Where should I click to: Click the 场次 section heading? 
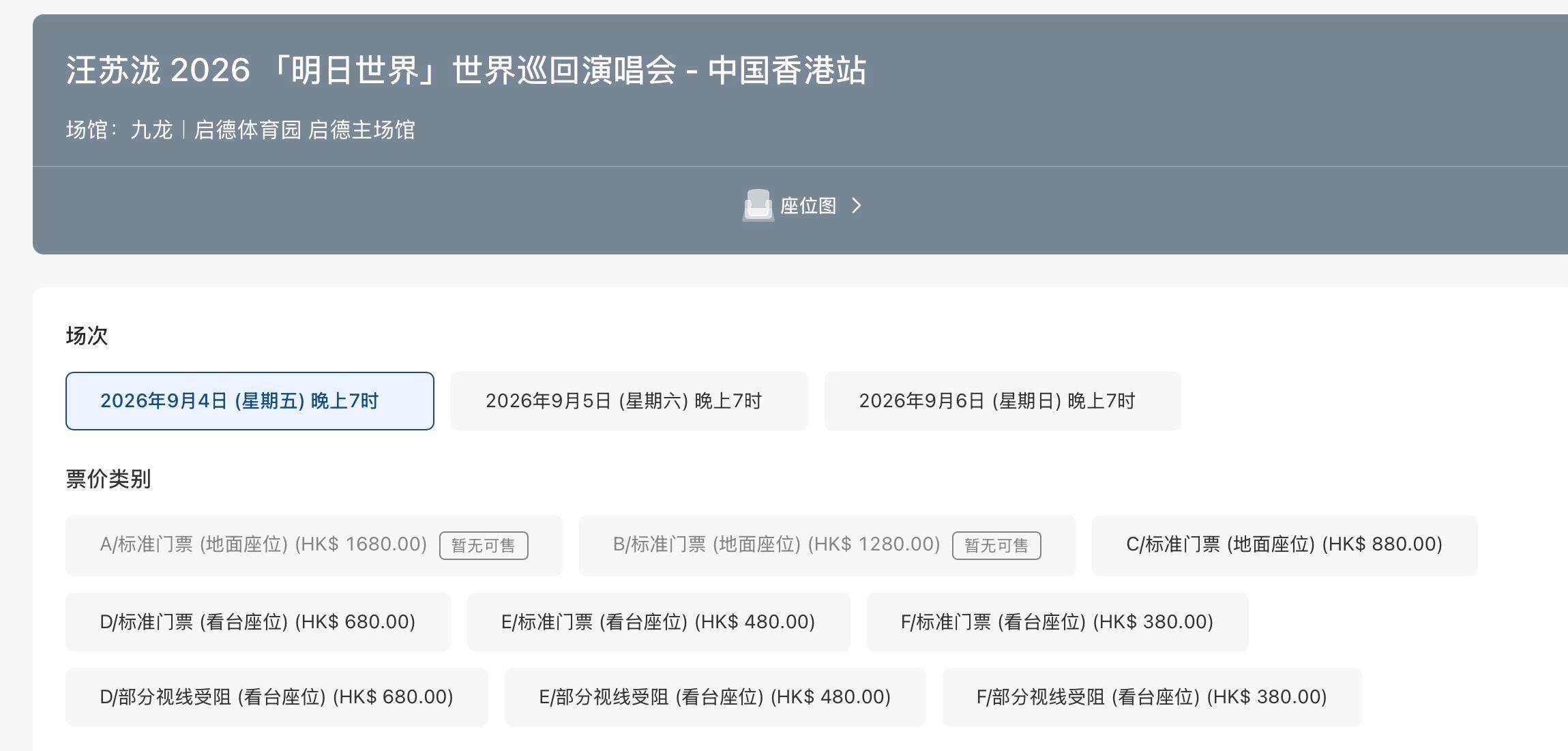tap(87, 336)
